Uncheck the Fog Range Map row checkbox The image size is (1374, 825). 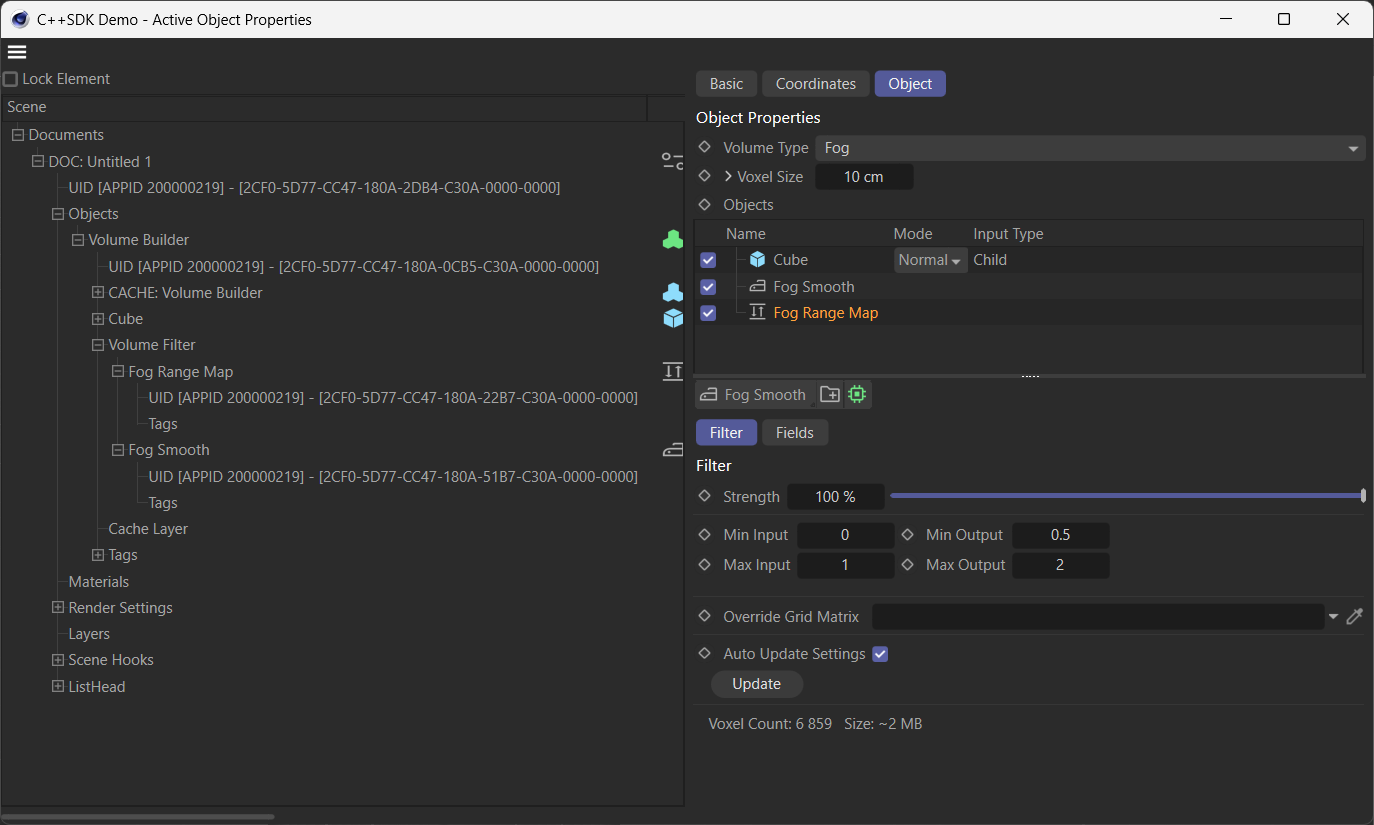point(708,313)
